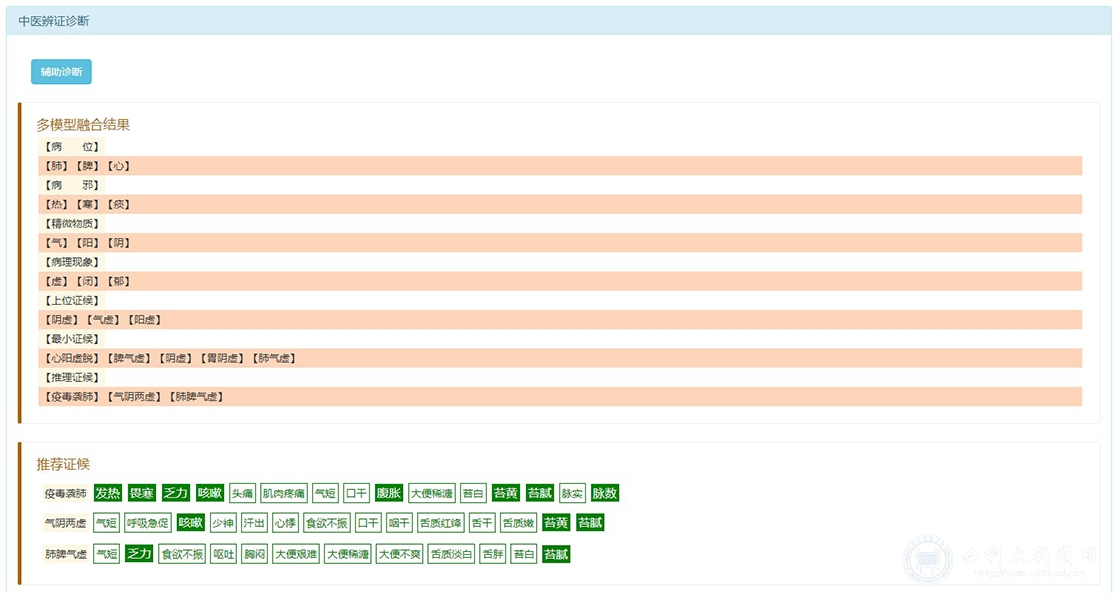Select 食欲不振 in the 肺脾气虚 row
This screenshot has width=1120, height=600.
tap(182, 554)
